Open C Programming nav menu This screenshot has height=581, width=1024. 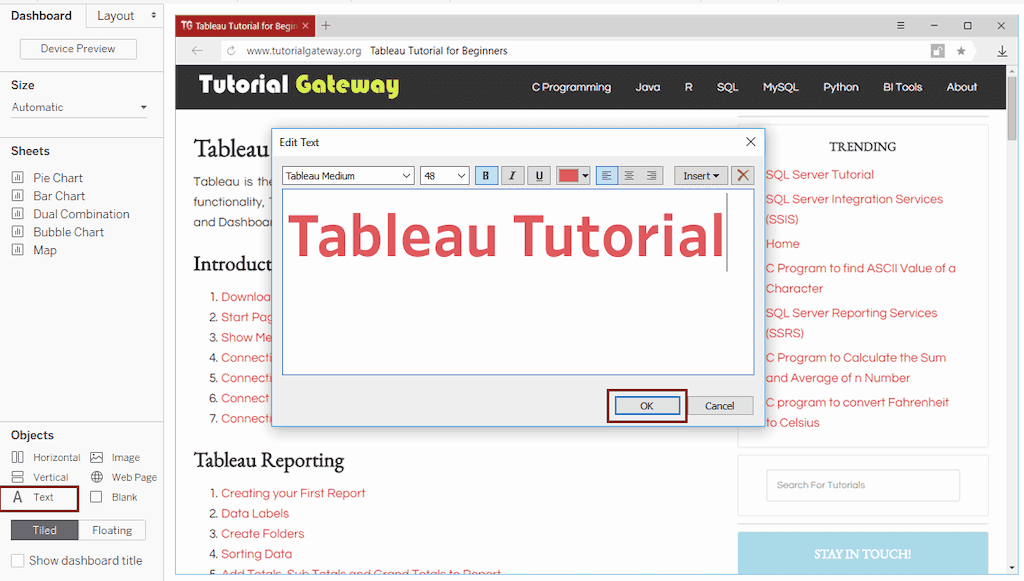pos(571,87)
